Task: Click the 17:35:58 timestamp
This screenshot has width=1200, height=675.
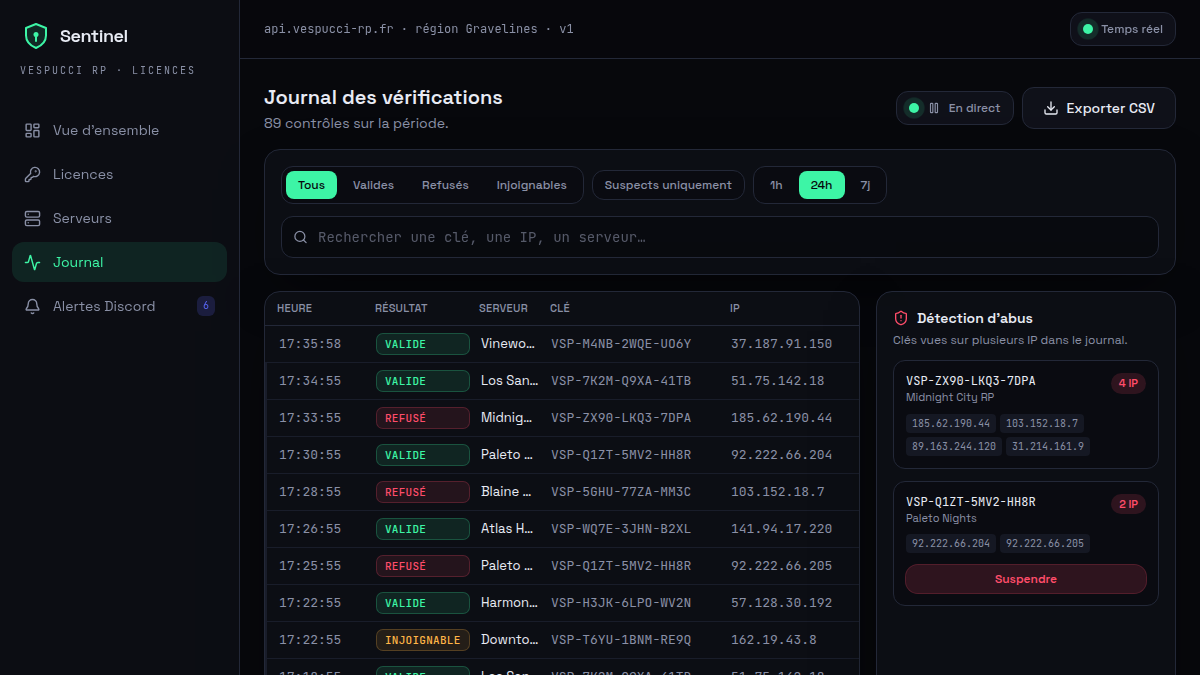Action: click(310, 344)
